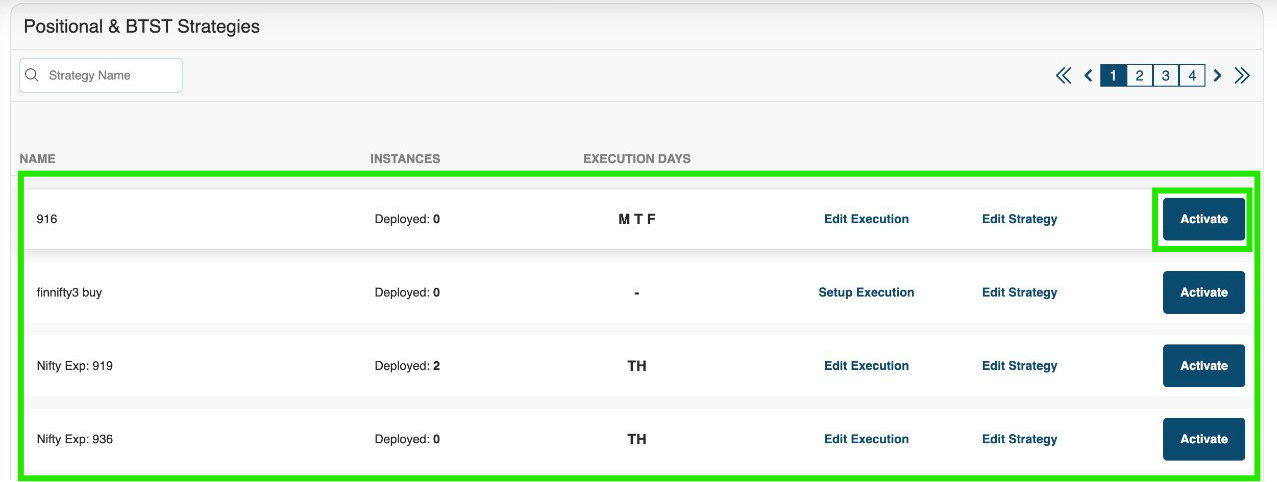This screenshot has height=482, width=1277.
Task: Jump to first page double-chevron icon
Action: pyautogui.click(x=1064, y=76)
